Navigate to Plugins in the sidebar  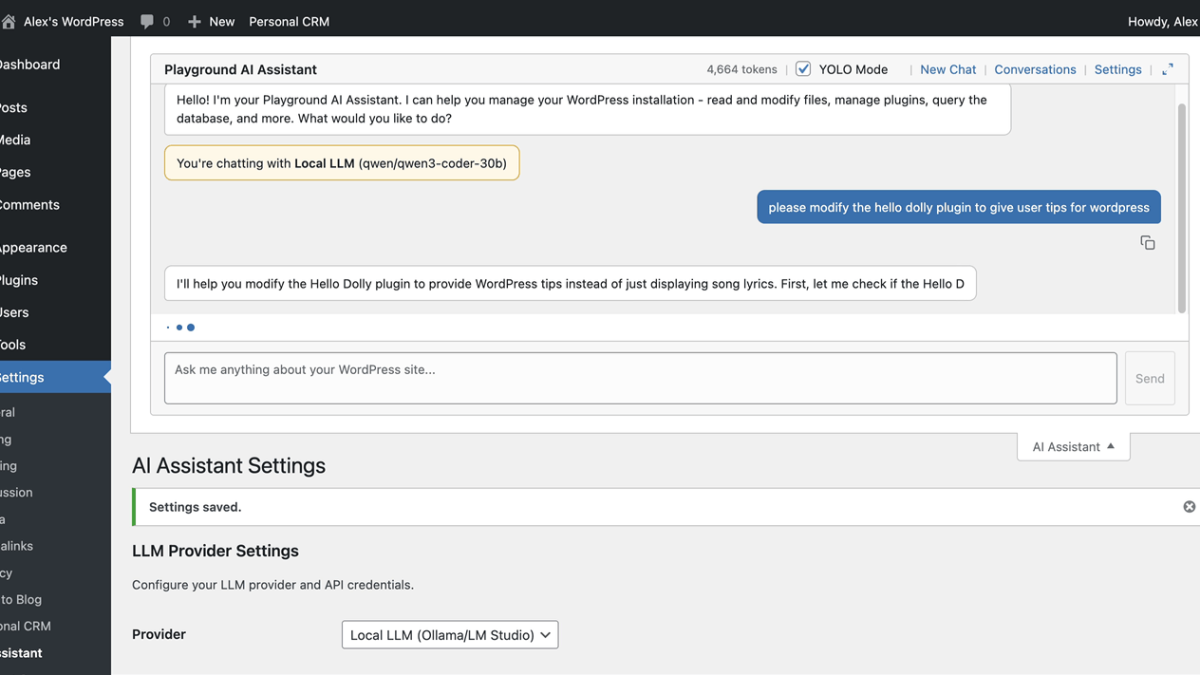tap(20, 279)
